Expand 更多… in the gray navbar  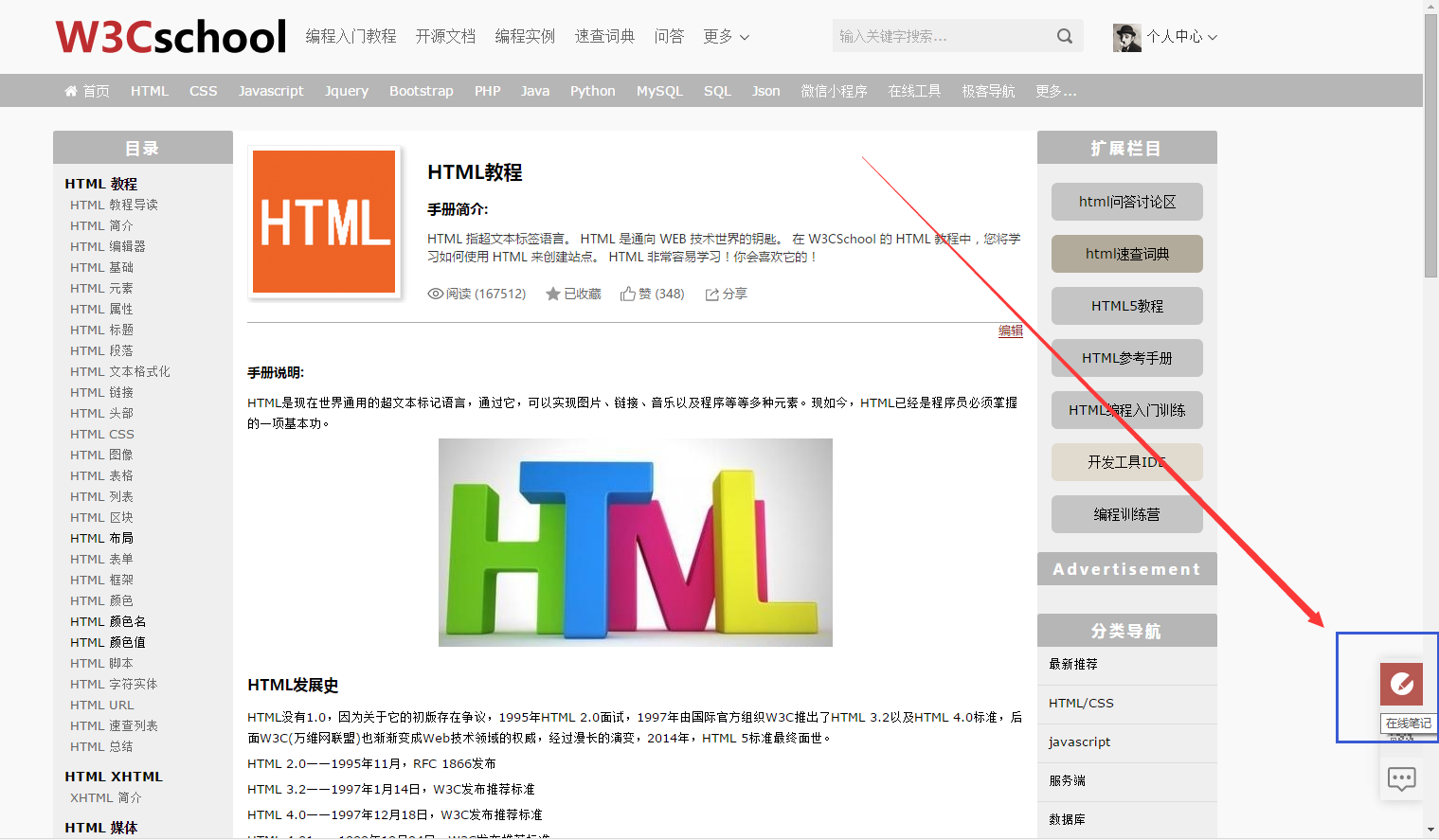click(1055, 91)
